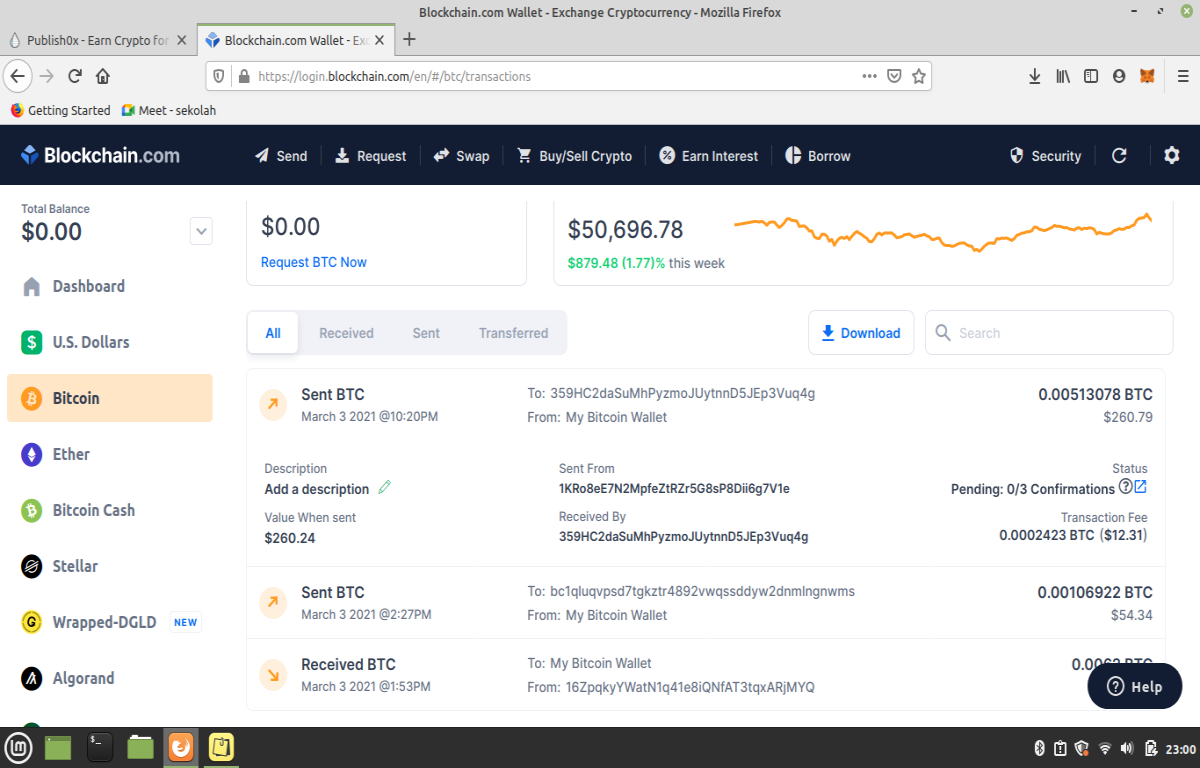Open transaction in block explorer icon
The height and width of the screenshot is (768, 1200).
pos(1141,487)
